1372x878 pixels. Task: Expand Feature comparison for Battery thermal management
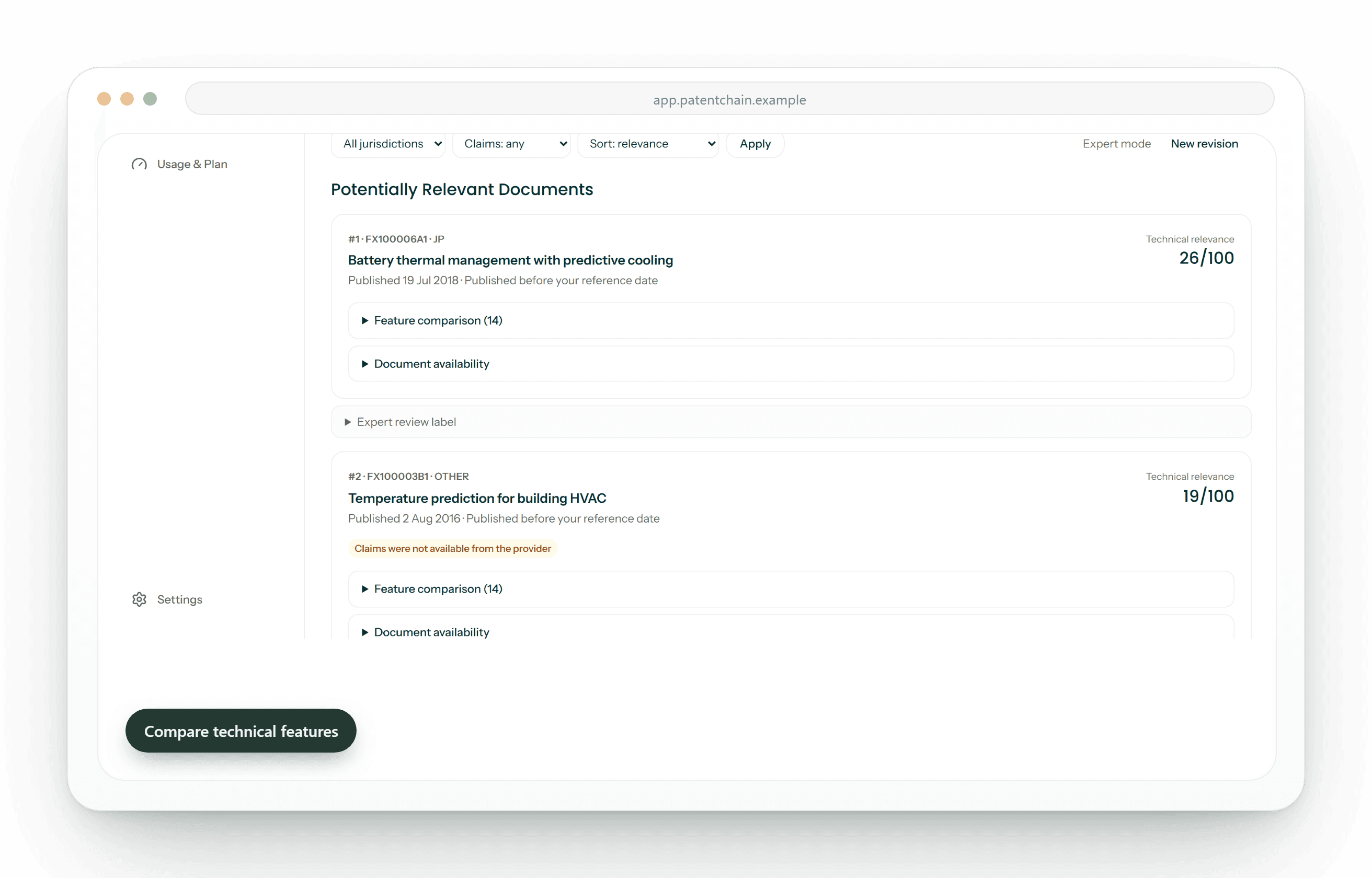791,320
